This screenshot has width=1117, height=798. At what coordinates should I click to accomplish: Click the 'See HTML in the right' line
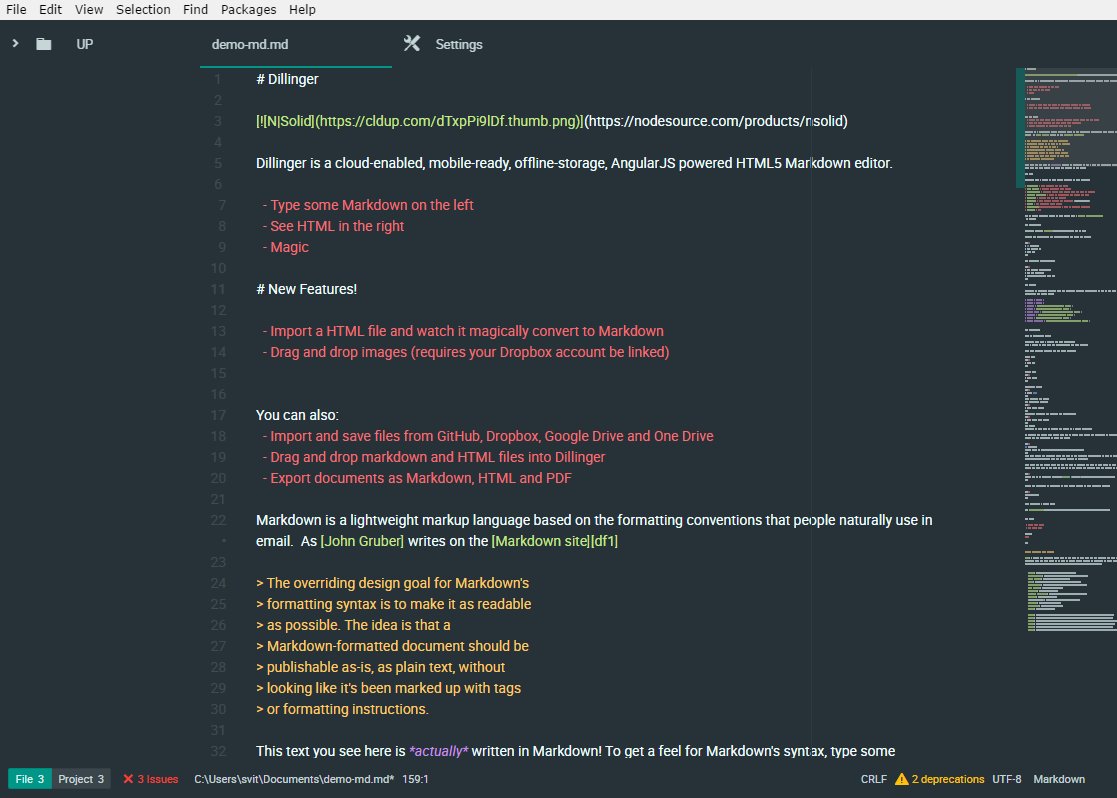click(x=333, y=226)
